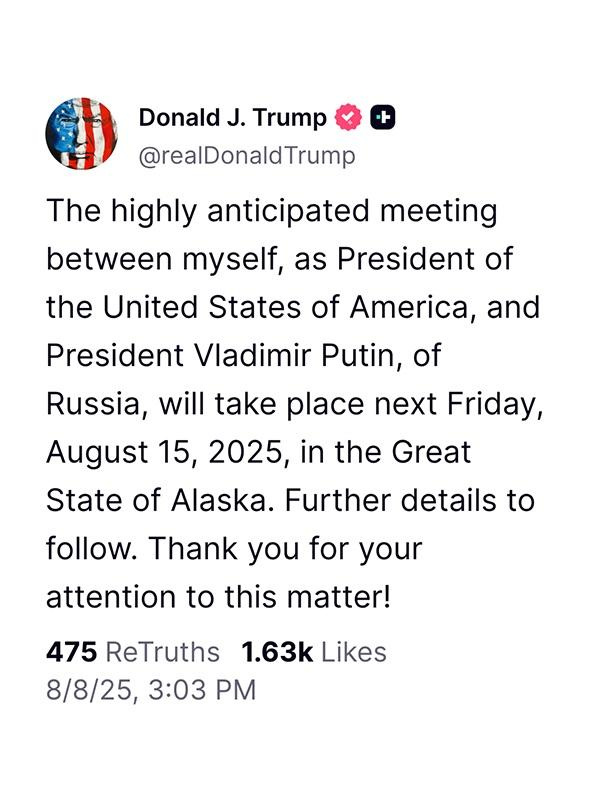Image resolution: width=600 pixels, height=800 pixels.
Task: Click the dark plus badge icon
Action: pos(383,117)
